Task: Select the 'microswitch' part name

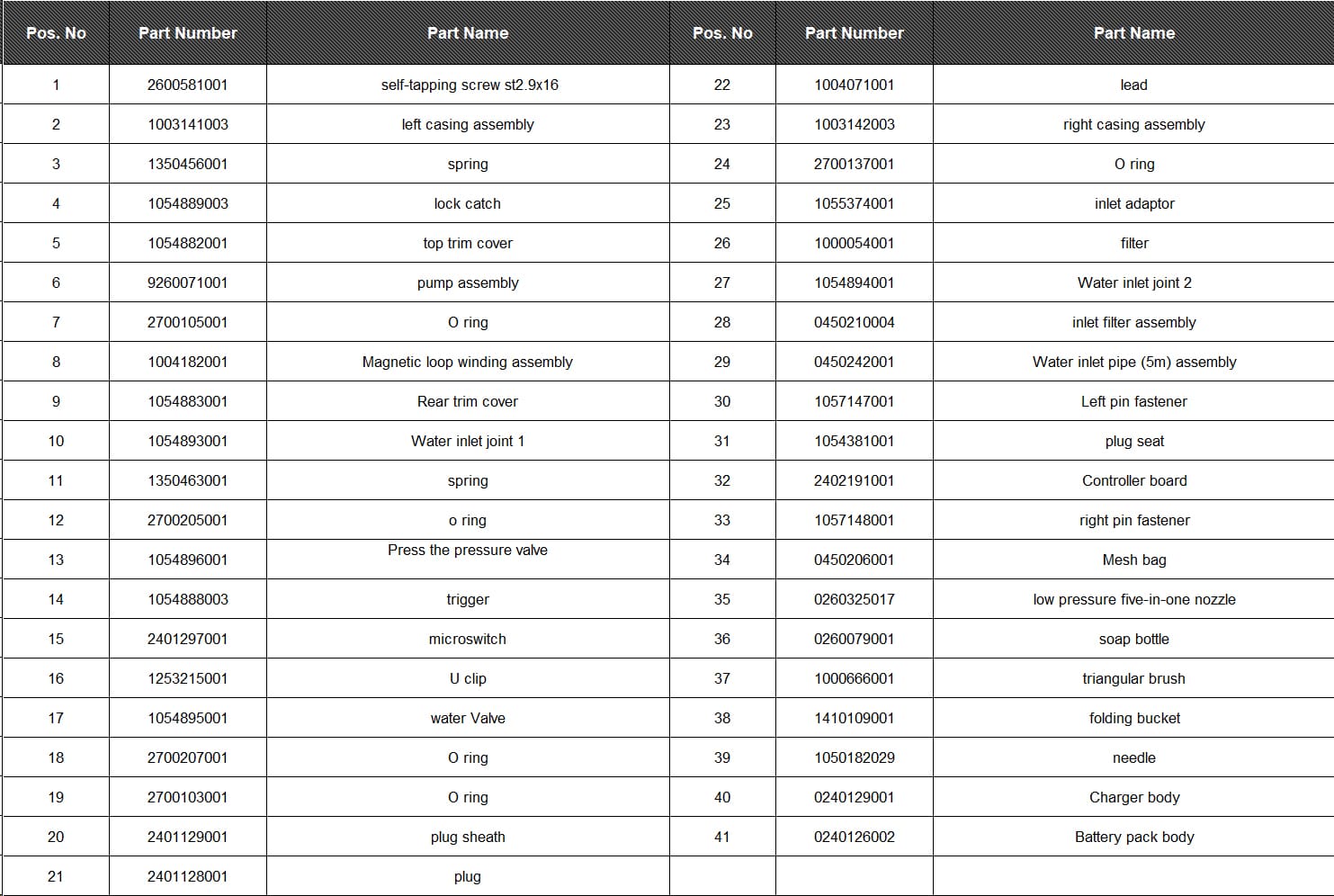Action: pyautogui.click(x=469, y=639)
